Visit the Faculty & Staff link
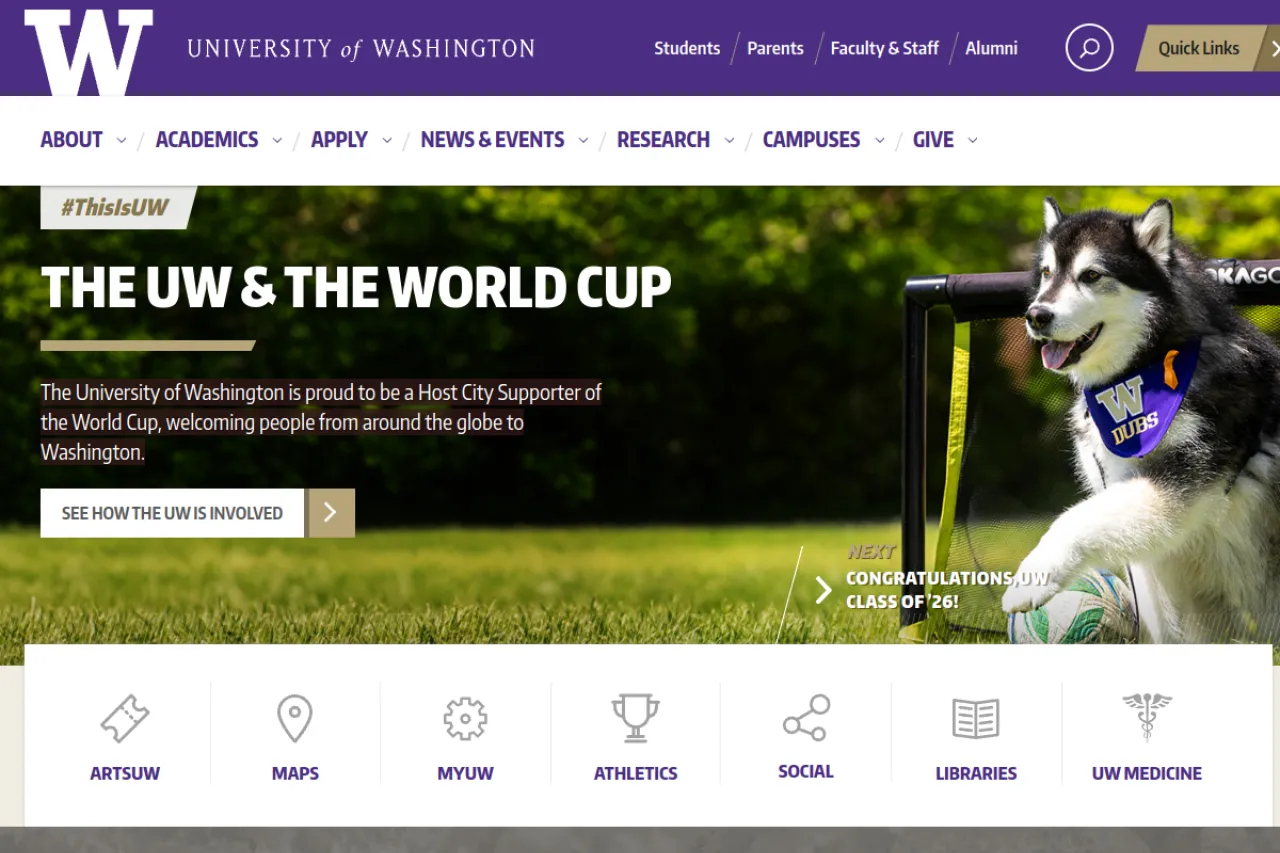1280x853 pixels. coord(885,48)
